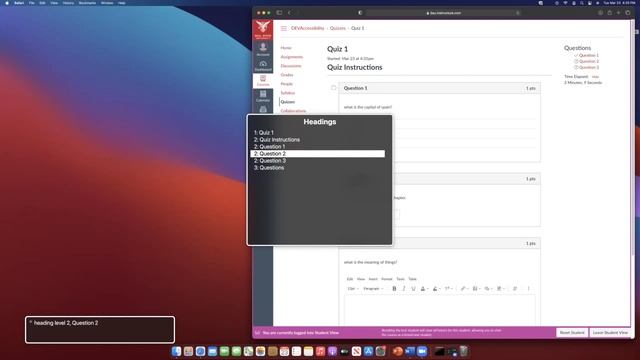This screenshot has height=360, width=640.
Task: Open Finder from the Dock
Action: click(x=176, y=351)
